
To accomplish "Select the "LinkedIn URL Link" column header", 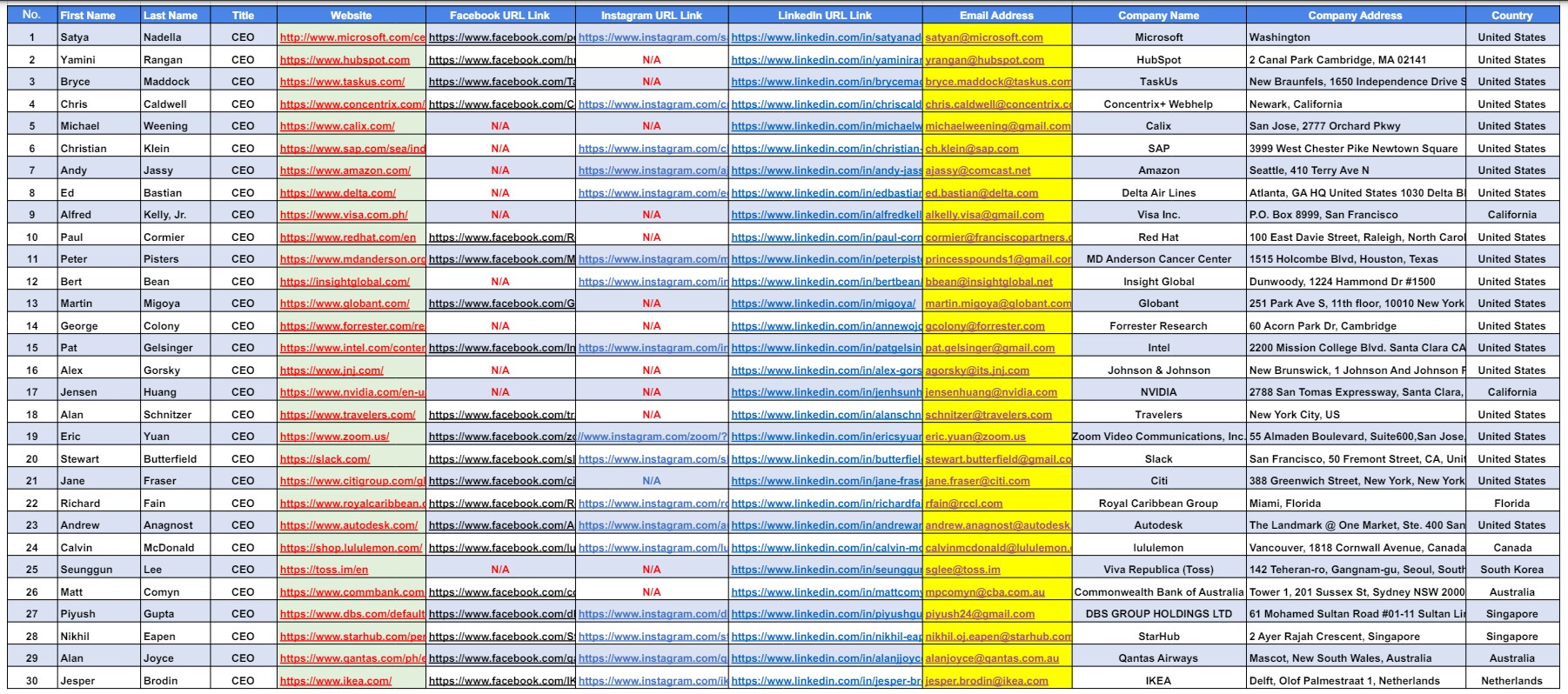I will [x=825, y=16].
